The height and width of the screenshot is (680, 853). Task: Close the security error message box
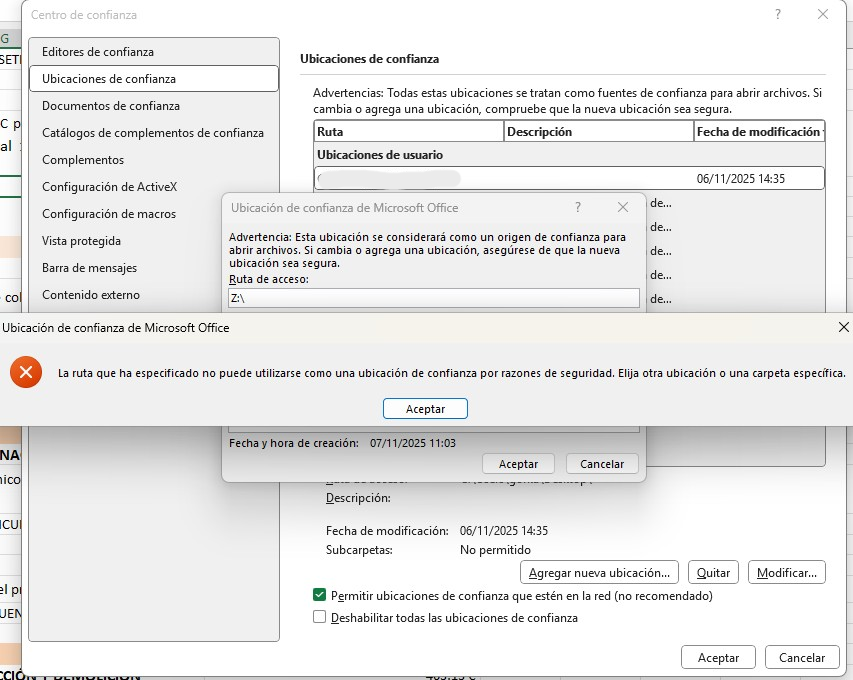(x=843, y=327)
